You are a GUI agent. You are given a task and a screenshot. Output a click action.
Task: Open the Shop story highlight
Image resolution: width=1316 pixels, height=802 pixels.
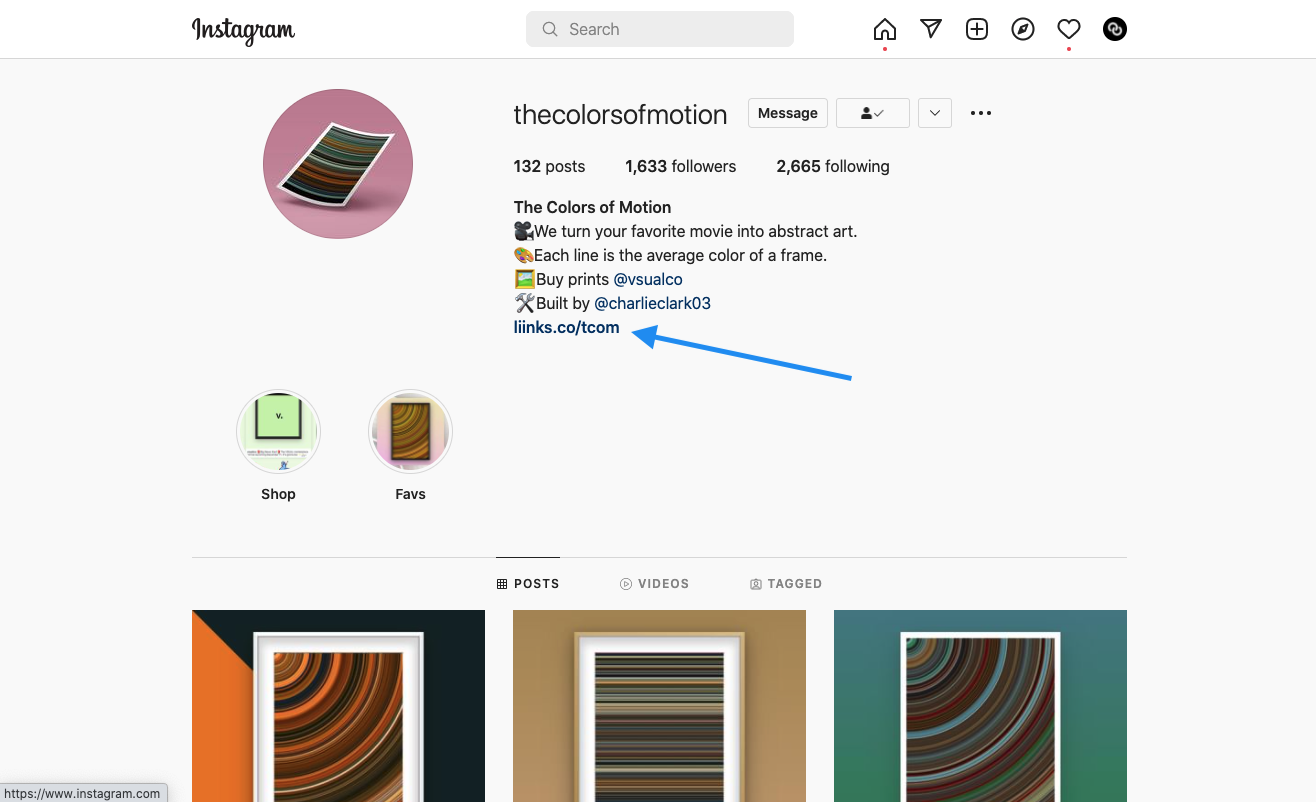pos(278,432)
